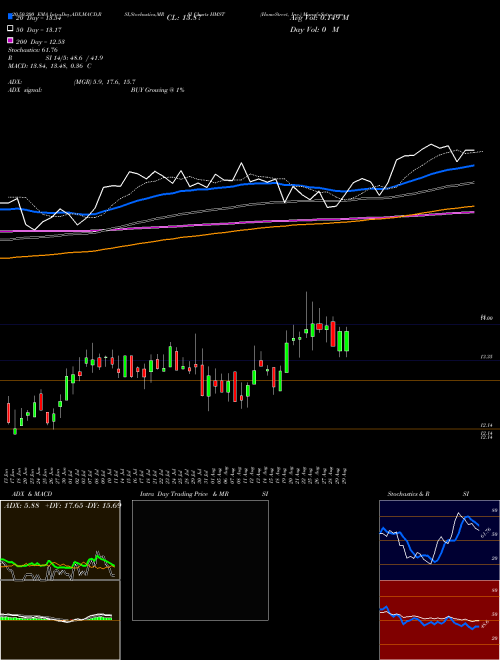The height and width of the screenshot is (660, 500).
Task: Click the 'BUY Growing @ 1%' signal text
Action: point(157,90)
